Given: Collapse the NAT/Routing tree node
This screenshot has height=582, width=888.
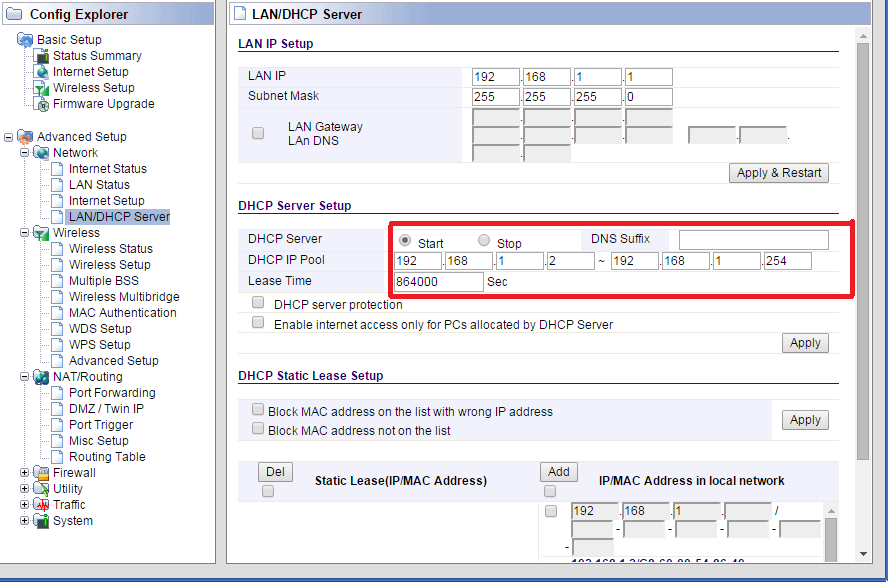Looking at the screenshot, I should tap(24, 377).
